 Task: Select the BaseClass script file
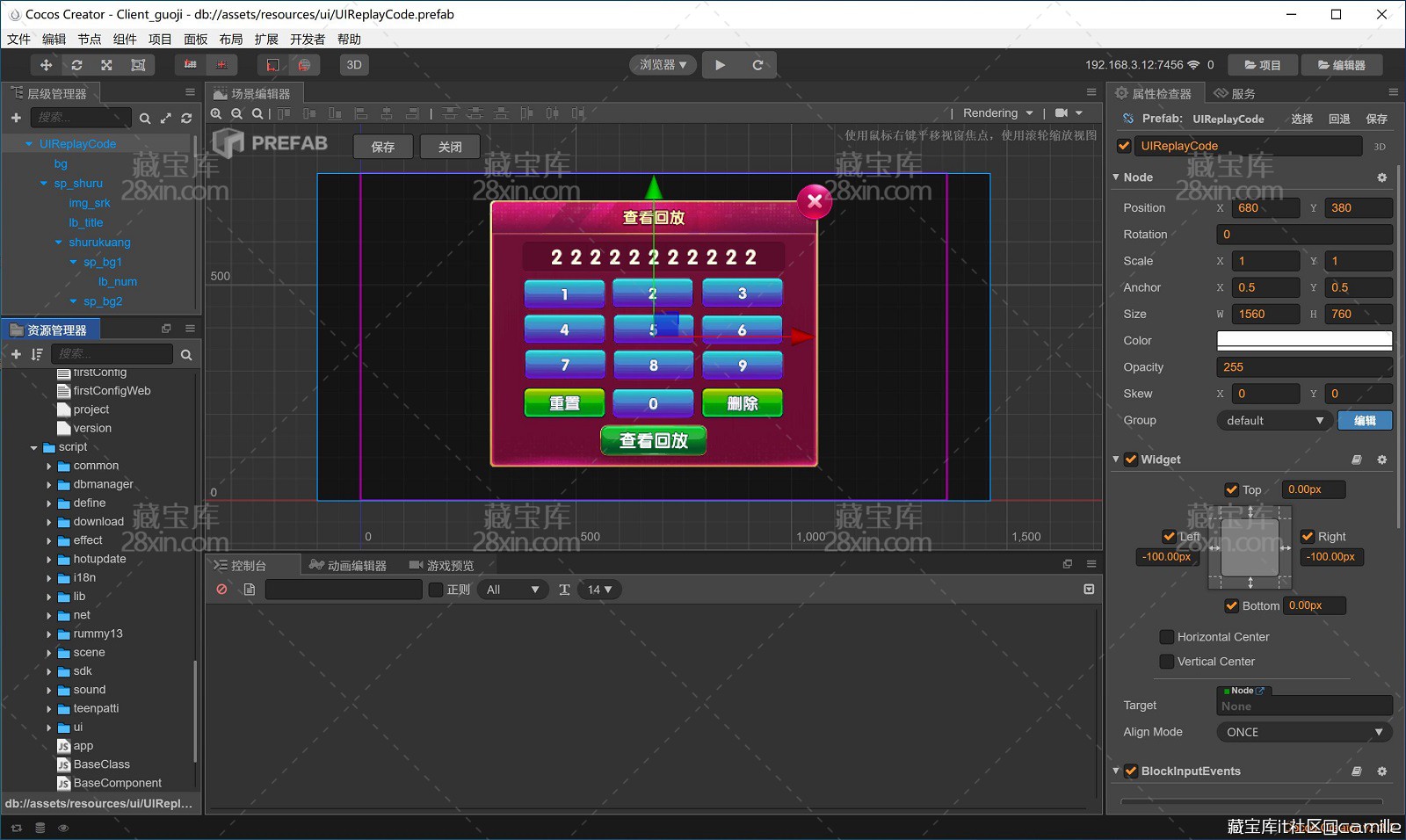[101, 764]
